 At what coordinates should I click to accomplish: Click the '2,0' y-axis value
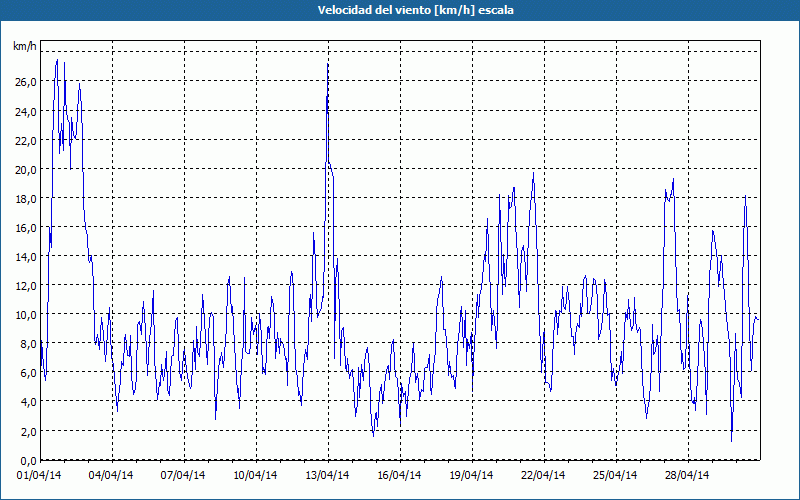point(28,432)
